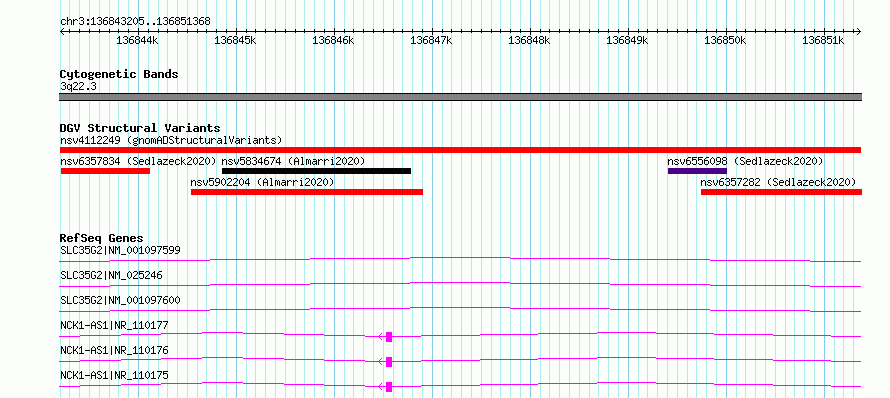The height and width of the screenshot is (398, 890).
Task: Click the red nsv4112249 gnomAD variant bar
Action: tap(460, 150)
